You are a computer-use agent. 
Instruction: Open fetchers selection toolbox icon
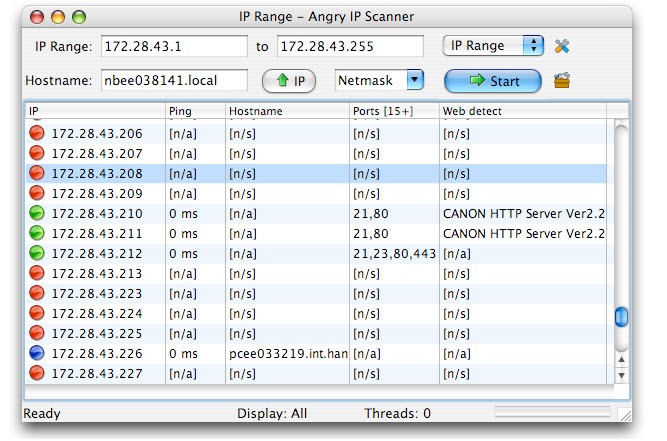coord(562,80)
